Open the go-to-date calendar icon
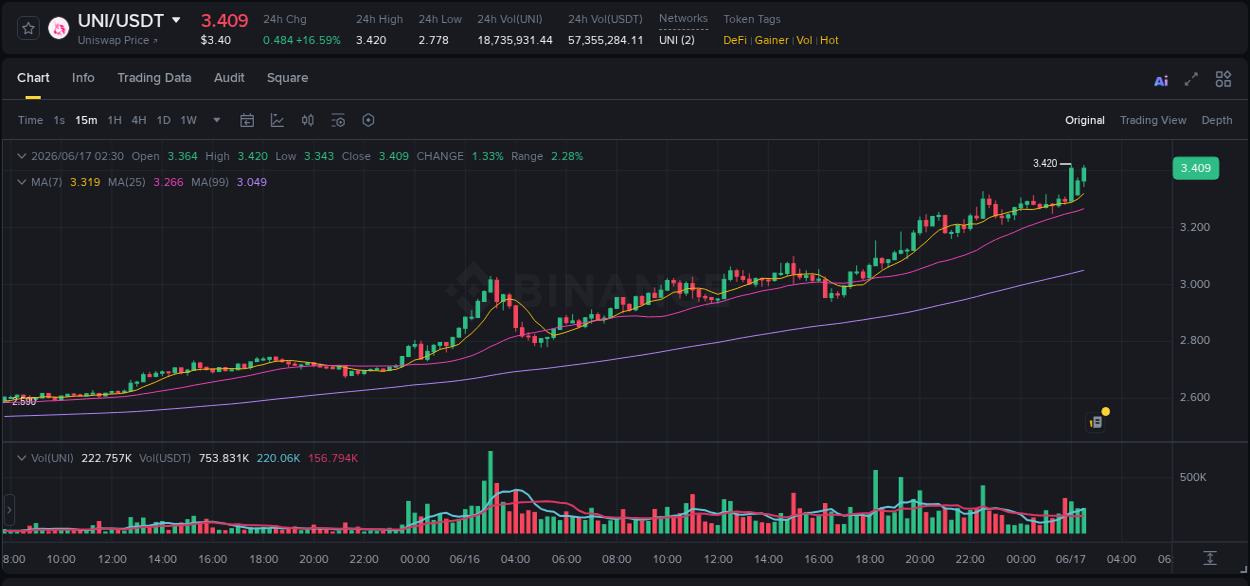This screenshot has width=1250, height=586. pos(247,120)
